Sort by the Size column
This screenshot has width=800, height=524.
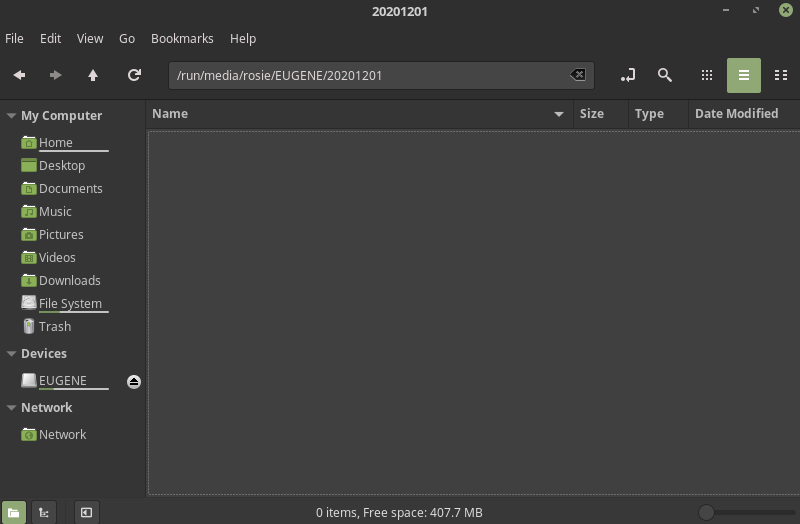[x=601, y=114]
